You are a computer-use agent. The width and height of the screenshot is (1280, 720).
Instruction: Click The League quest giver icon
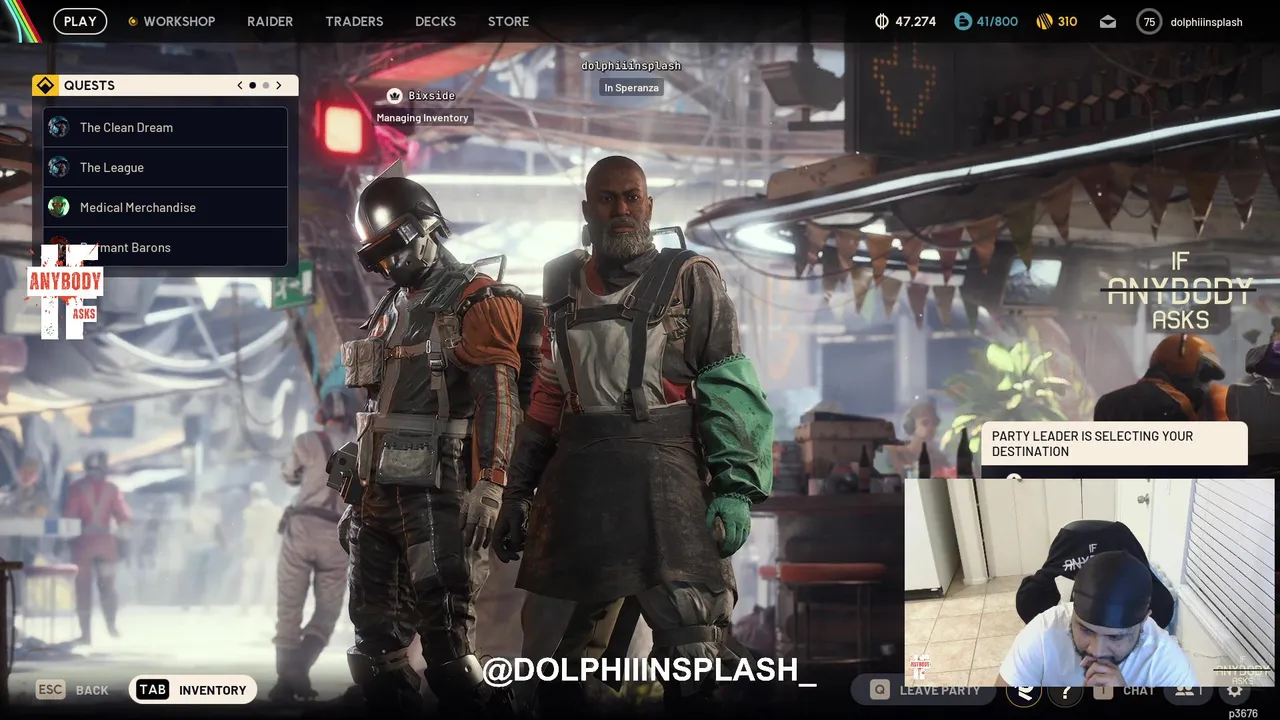[59, 167]
